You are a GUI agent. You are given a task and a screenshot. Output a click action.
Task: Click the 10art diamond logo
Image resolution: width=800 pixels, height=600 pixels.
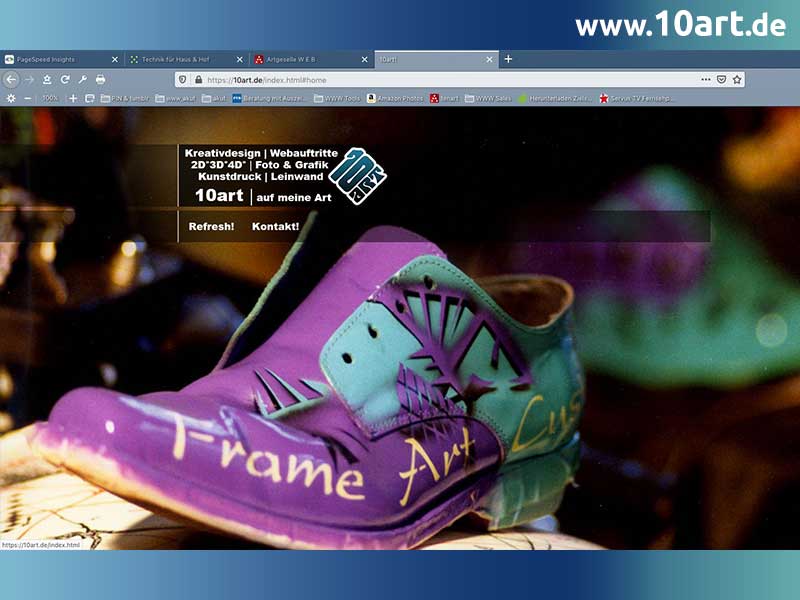pyautogui.click(x=358, y=176)
